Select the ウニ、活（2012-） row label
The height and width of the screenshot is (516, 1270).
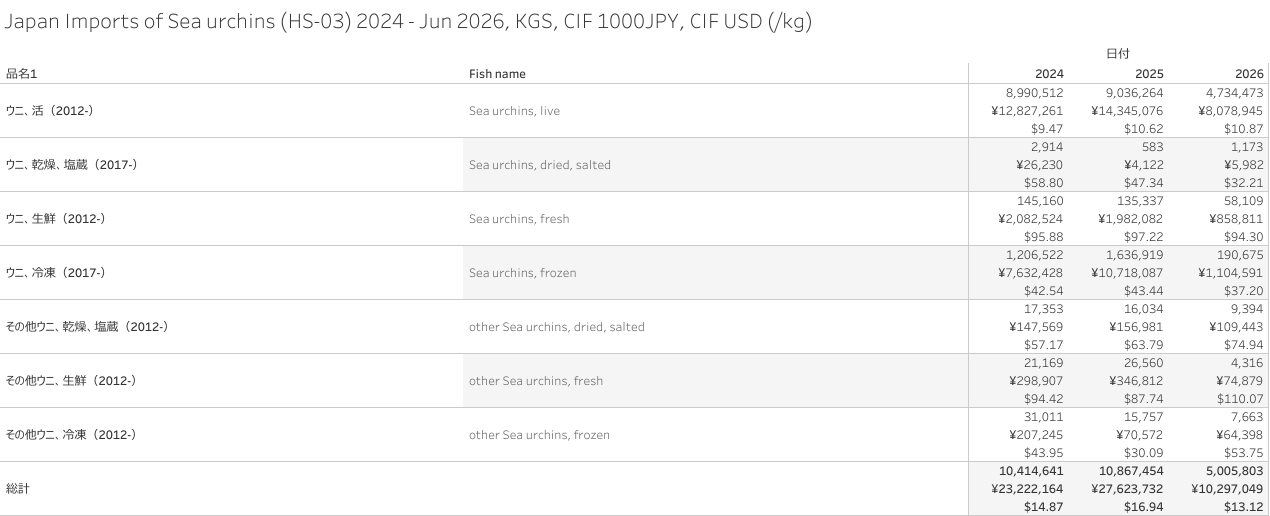[50, 111]
